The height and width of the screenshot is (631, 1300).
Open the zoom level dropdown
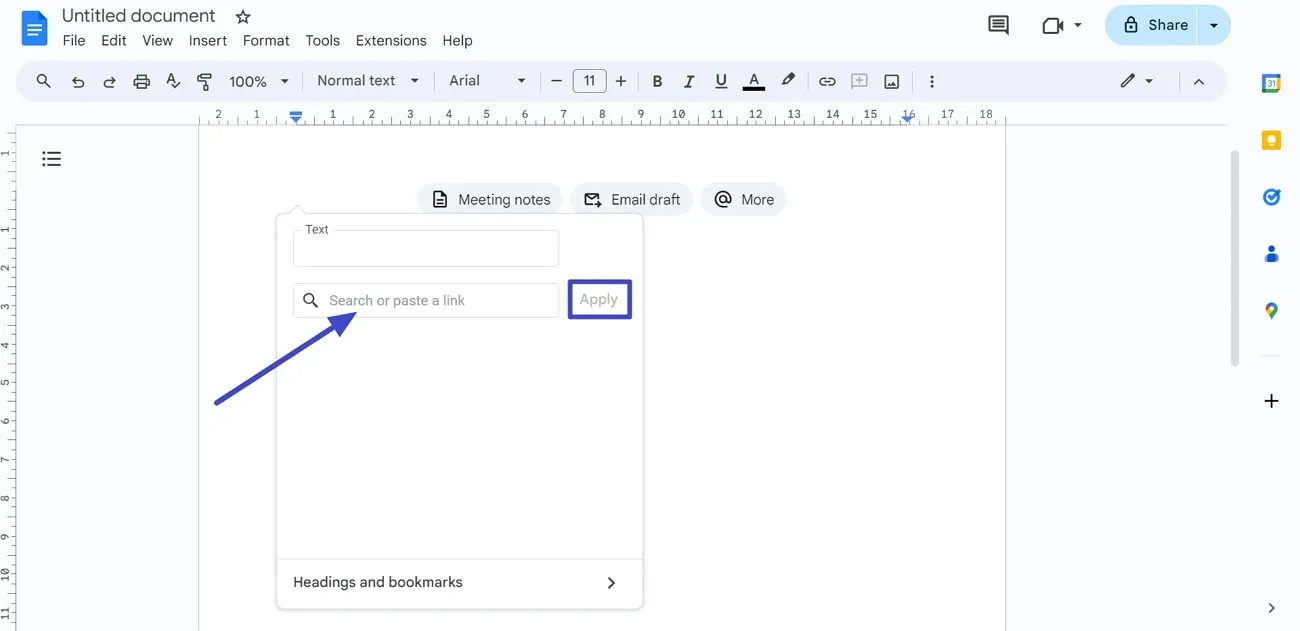click(257, 81)
